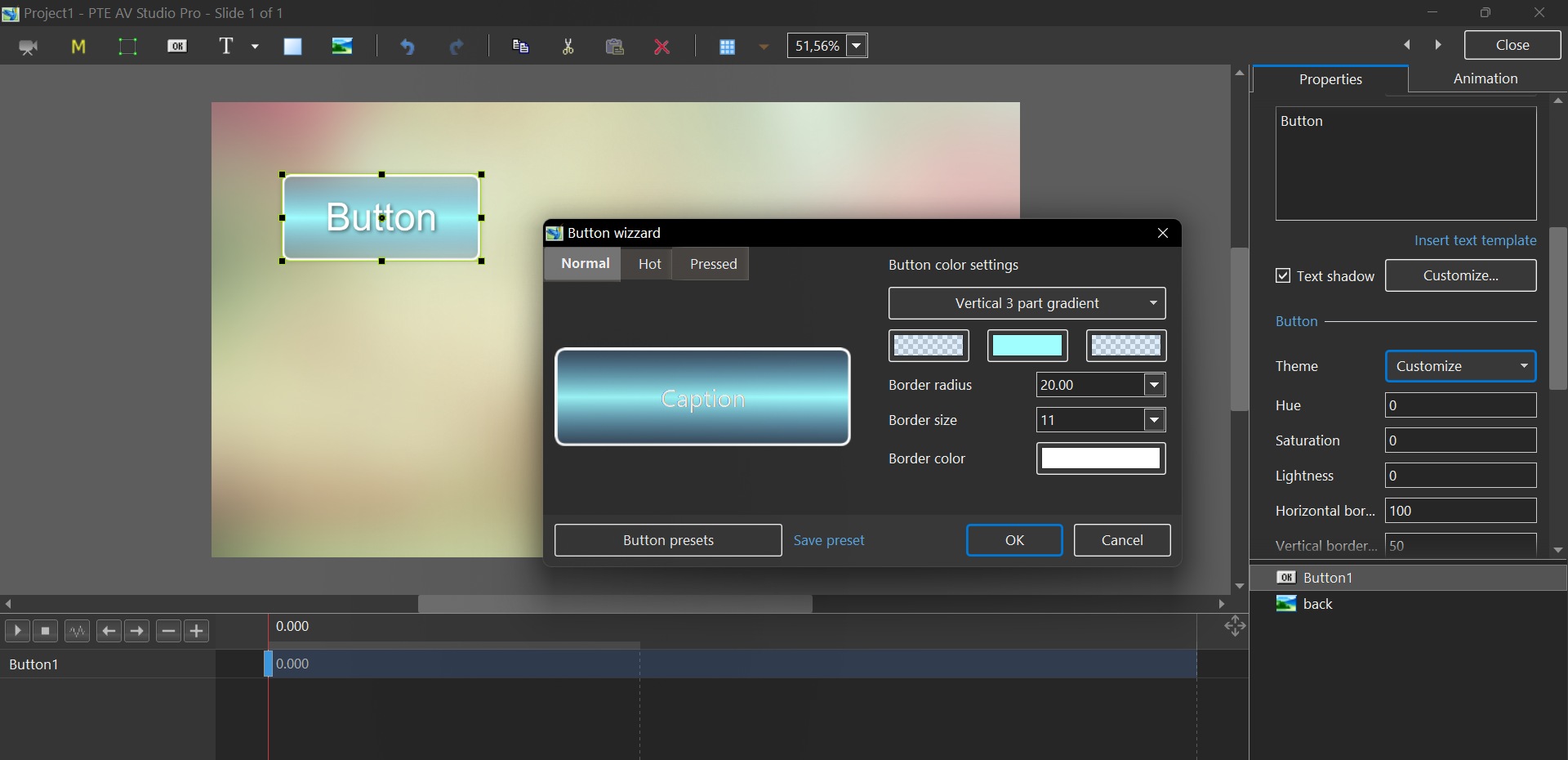1568x760 pixels.
Task: Switch to the Animation tab
Action: [1485, 78]
